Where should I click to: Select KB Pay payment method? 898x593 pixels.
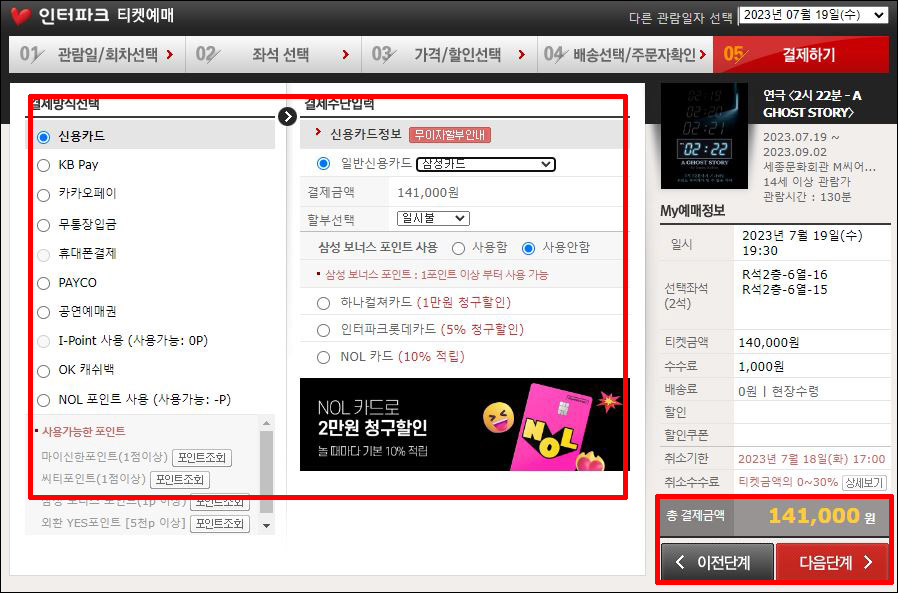coord(44,166)
